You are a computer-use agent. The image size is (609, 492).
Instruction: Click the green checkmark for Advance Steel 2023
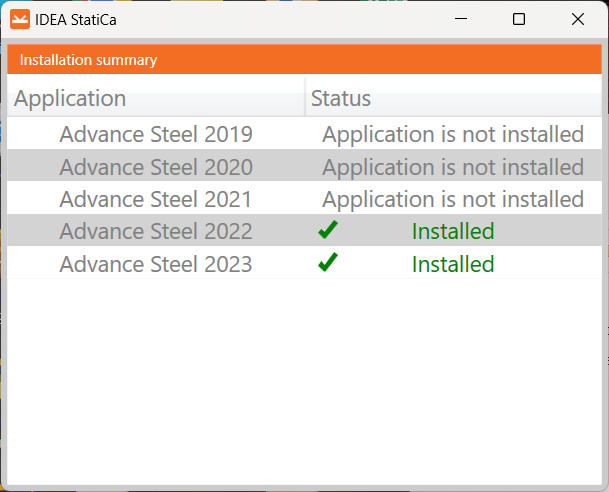(x=328, y=264)
